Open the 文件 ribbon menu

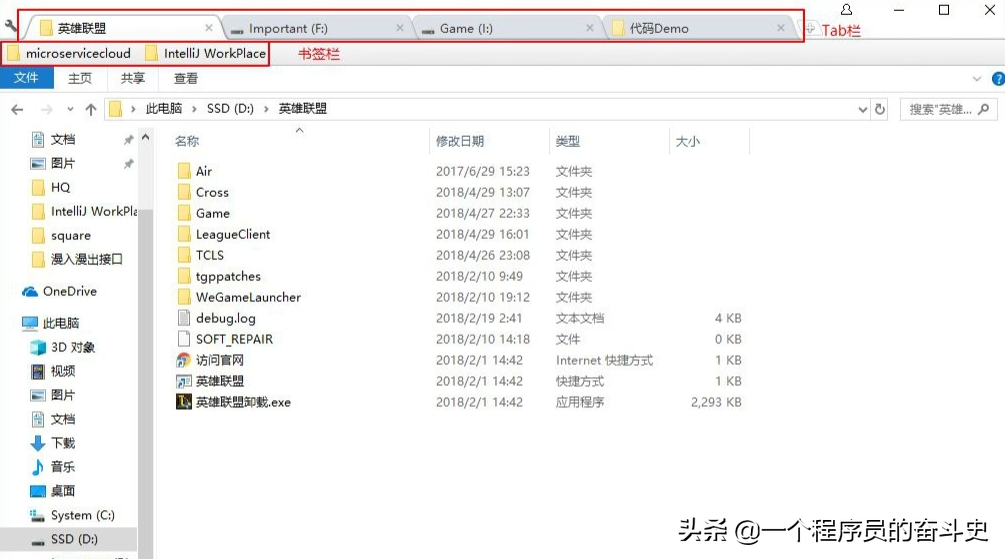[x=26, y=78]
